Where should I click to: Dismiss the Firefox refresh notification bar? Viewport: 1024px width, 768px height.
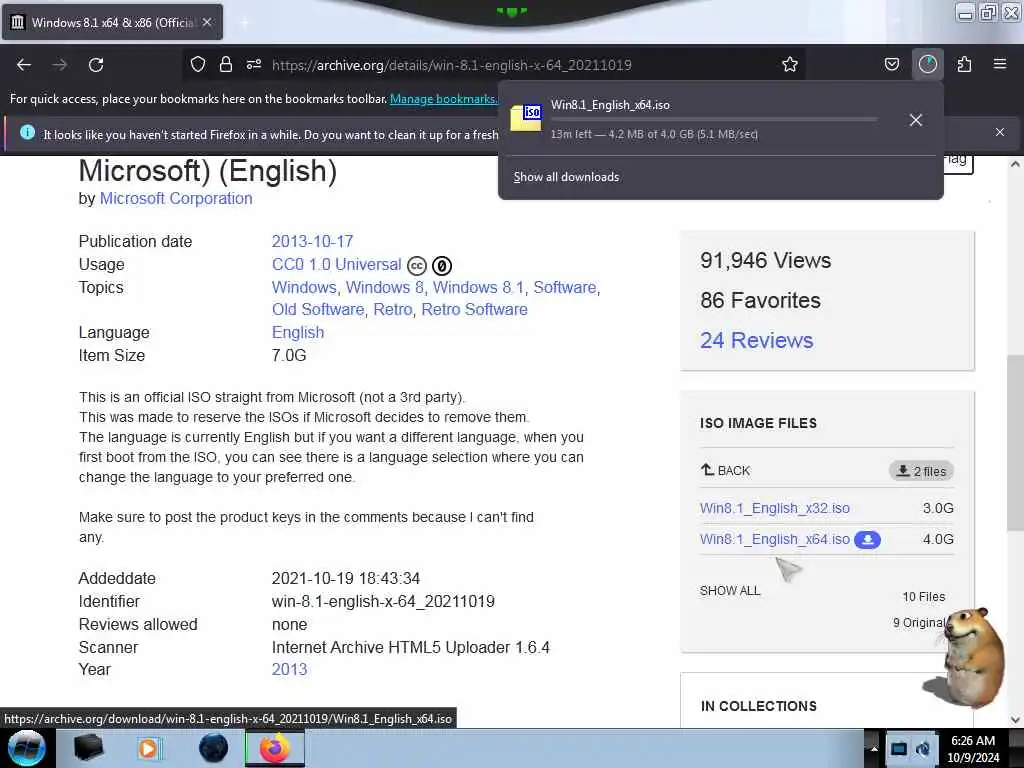1000,132
